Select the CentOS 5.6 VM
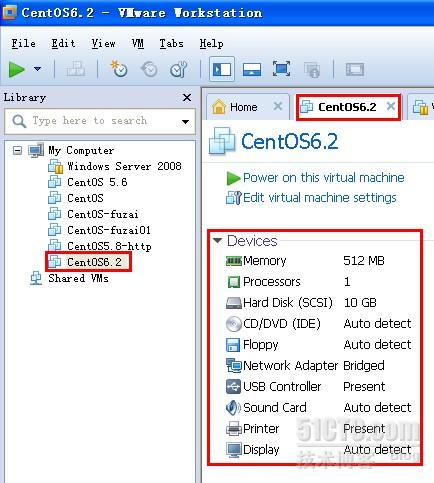Screen dimensions: 434x483 [x=97, y=182]
